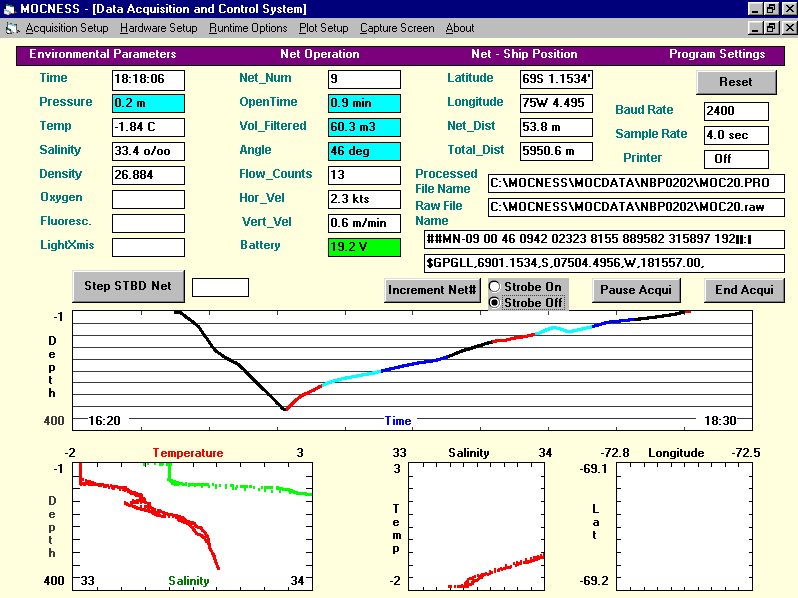
Task: Click the Pause Acqui button
Action: pos(636,290)
